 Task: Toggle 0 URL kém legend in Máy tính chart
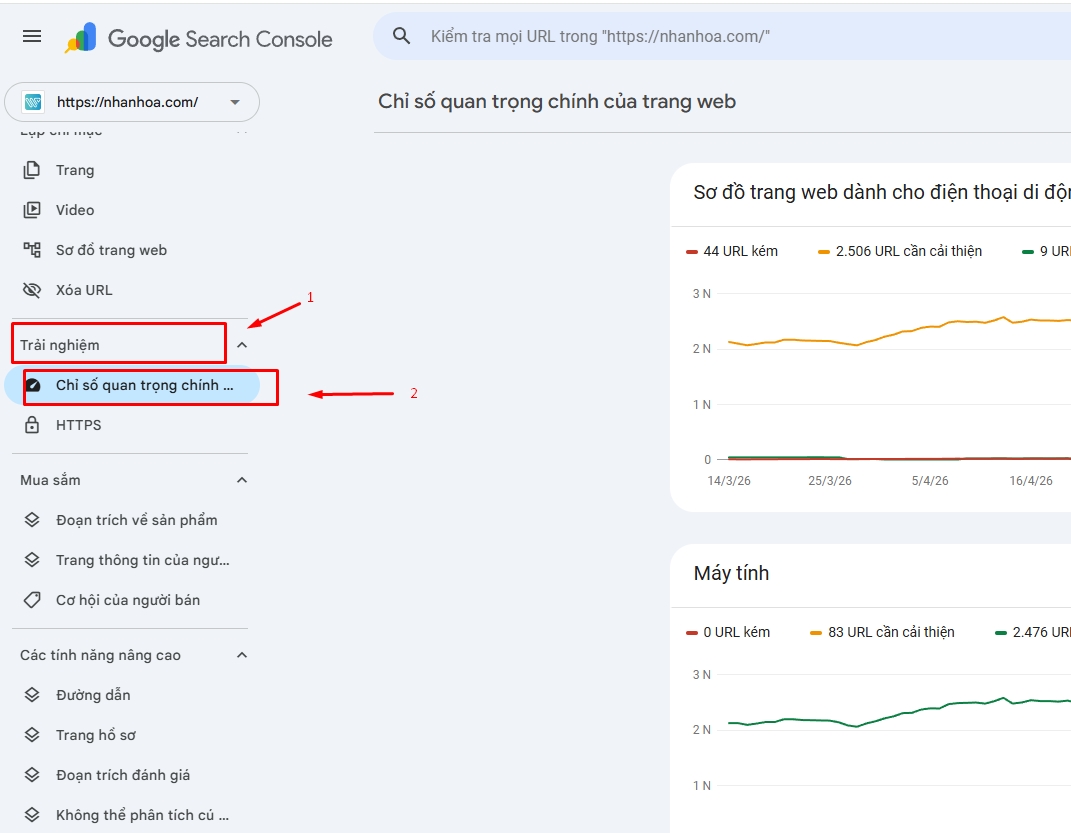[x=728, y=632]
